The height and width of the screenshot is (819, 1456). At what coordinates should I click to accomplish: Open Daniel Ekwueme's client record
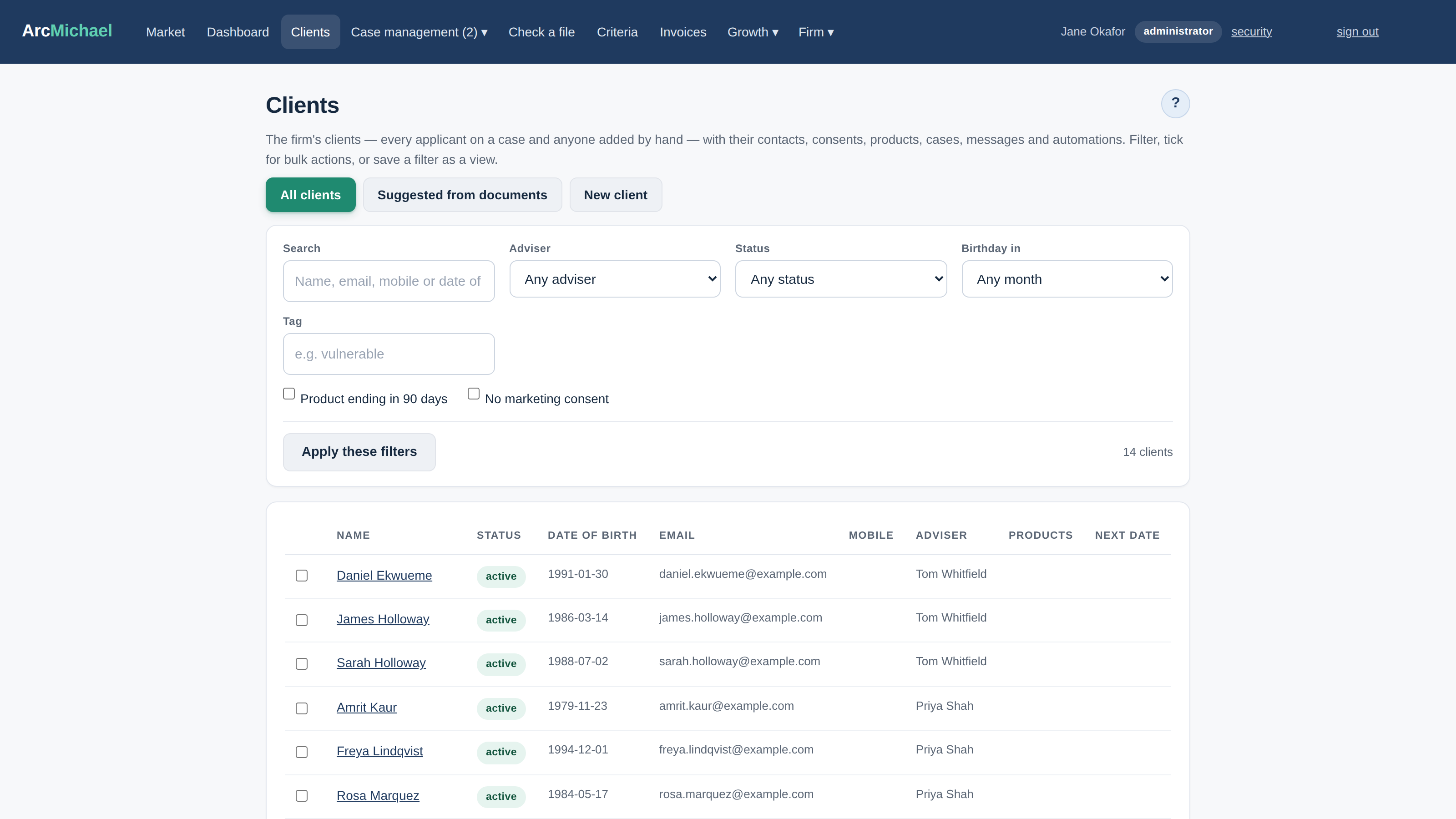(384, 576)
